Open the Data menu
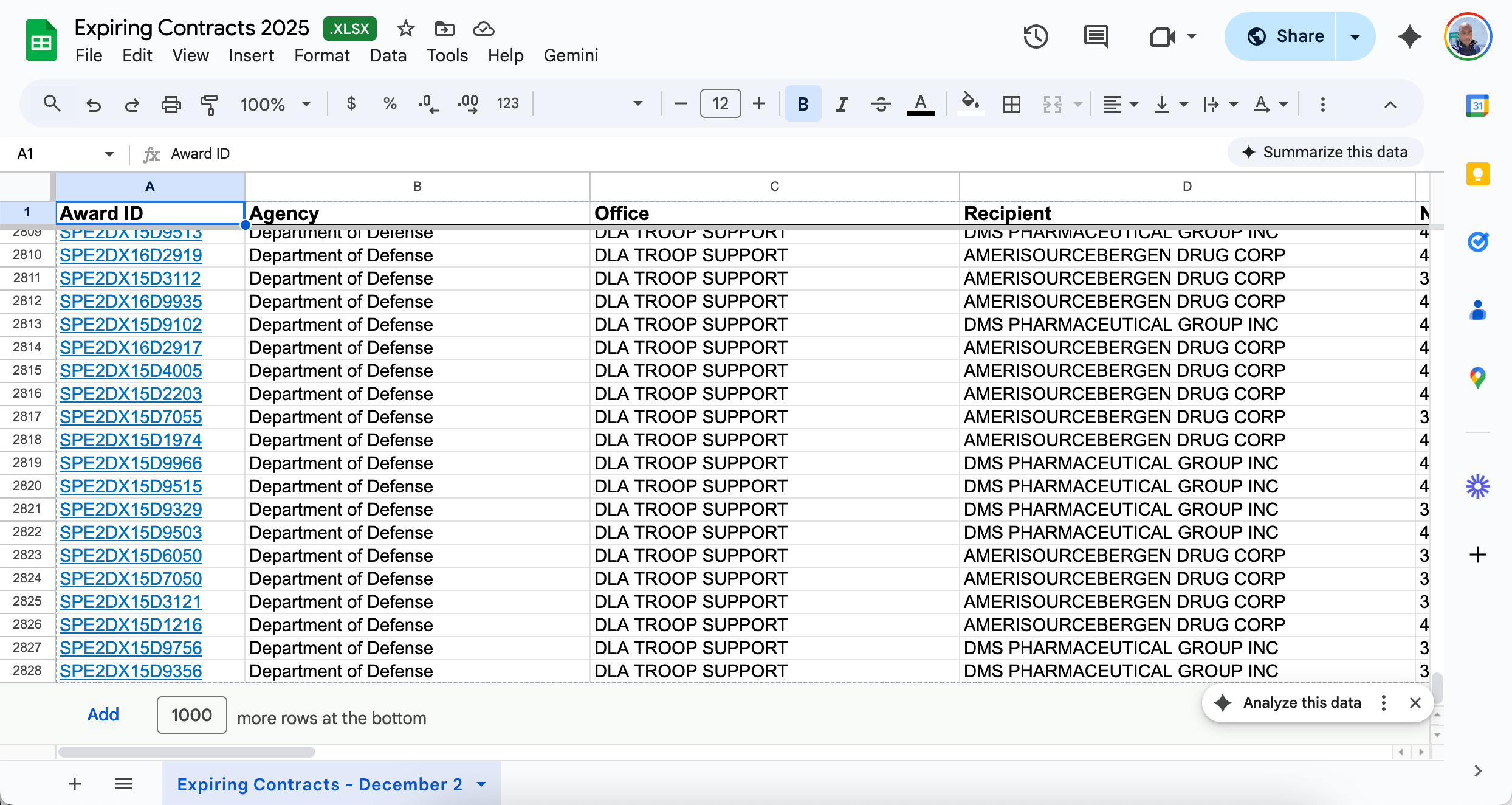Screen dimensions: 1512x805 pyautogui.click(x=388, y=55)
